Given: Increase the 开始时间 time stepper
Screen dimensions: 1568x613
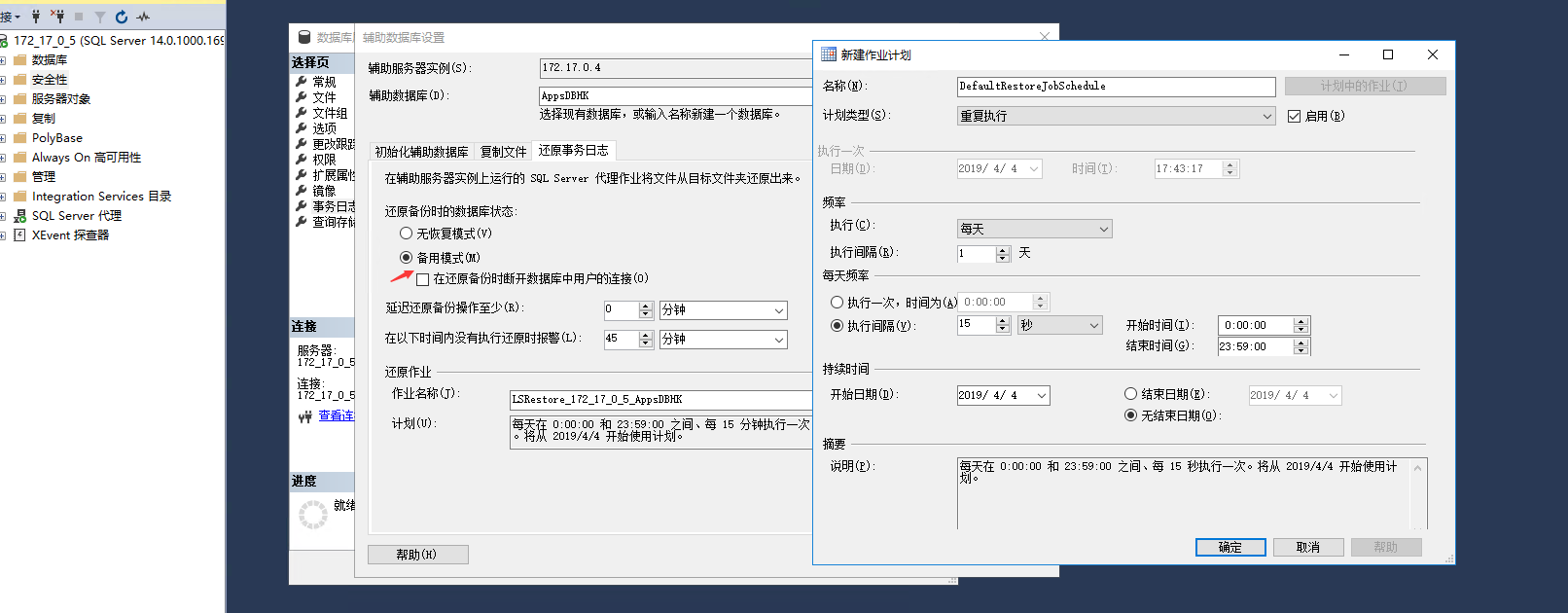Looking at the screenshot, I should [x=1301, y=321].
